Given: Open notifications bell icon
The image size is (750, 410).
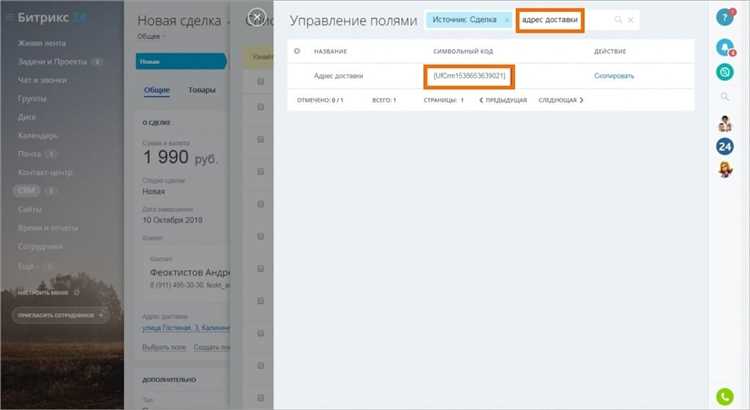Looking at the screenshot, I should (x=725, y=47).
